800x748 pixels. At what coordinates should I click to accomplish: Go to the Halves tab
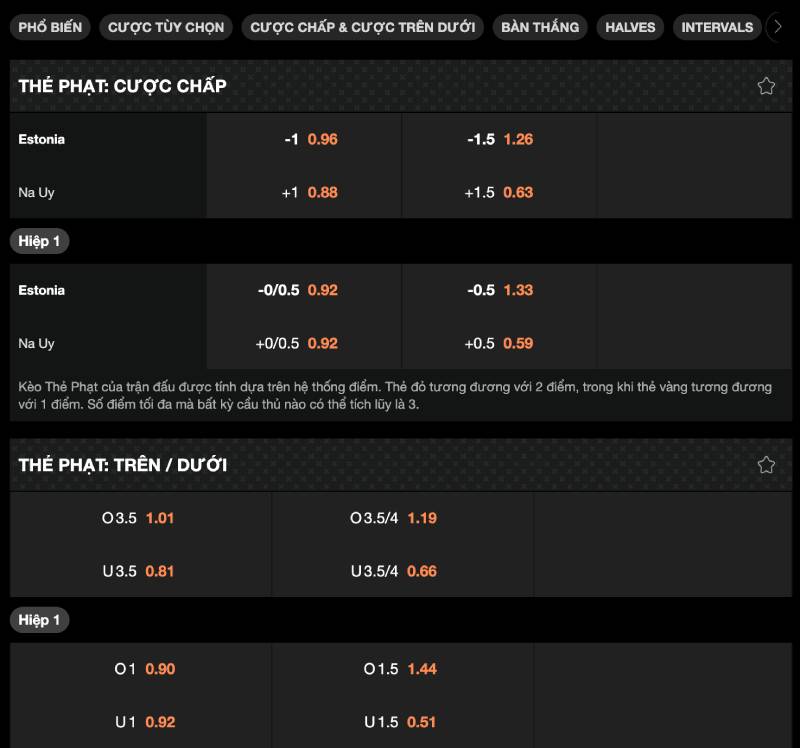pyautogui.click(x=630, y=27)
